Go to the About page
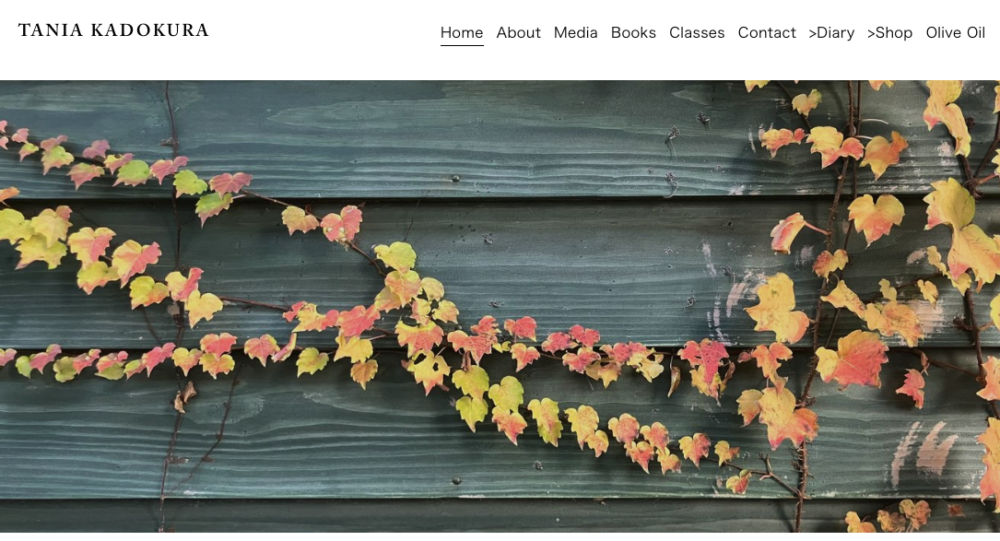This screenshot has height=541, width=1000. click(518, 33)
